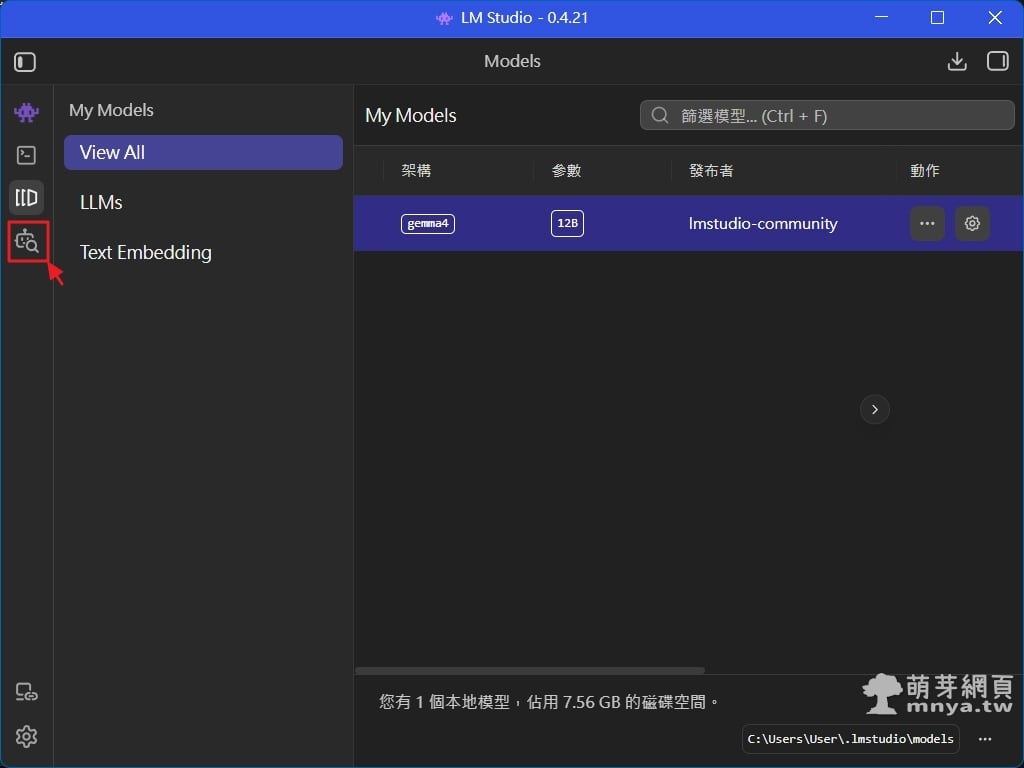Sort by the 參數 column header
1024x768 pixels.
point(566,170)
